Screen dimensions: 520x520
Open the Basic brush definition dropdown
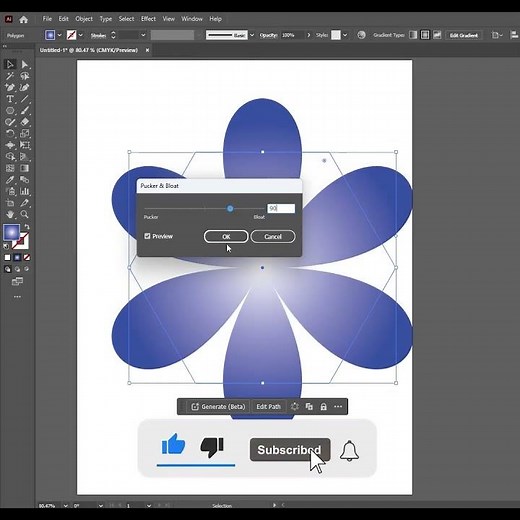[x=252, y=35]
